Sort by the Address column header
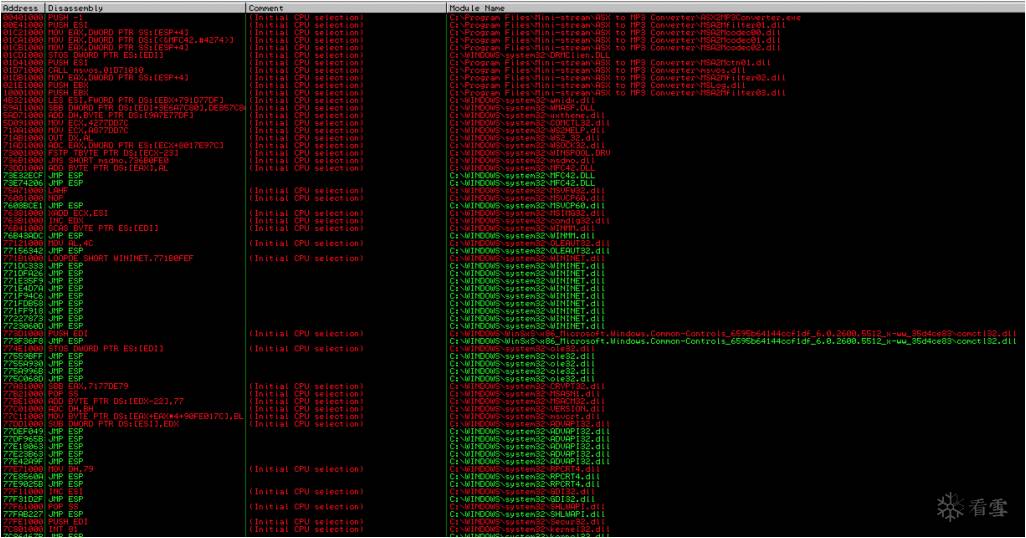The image size is (1026, 538). coord(22,8)
